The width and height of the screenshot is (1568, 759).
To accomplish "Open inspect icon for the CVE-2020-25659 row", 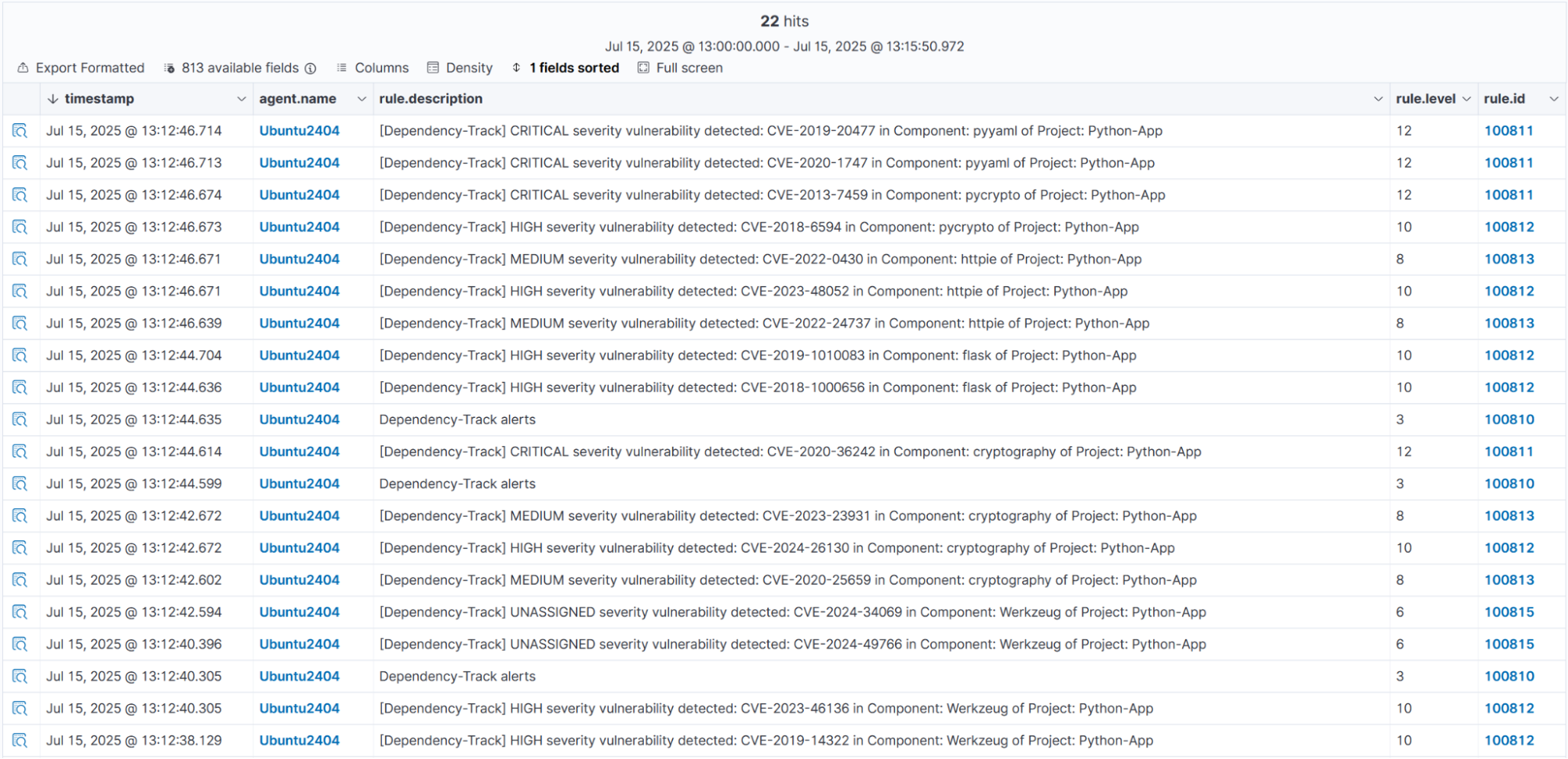I will pos(20,581).
